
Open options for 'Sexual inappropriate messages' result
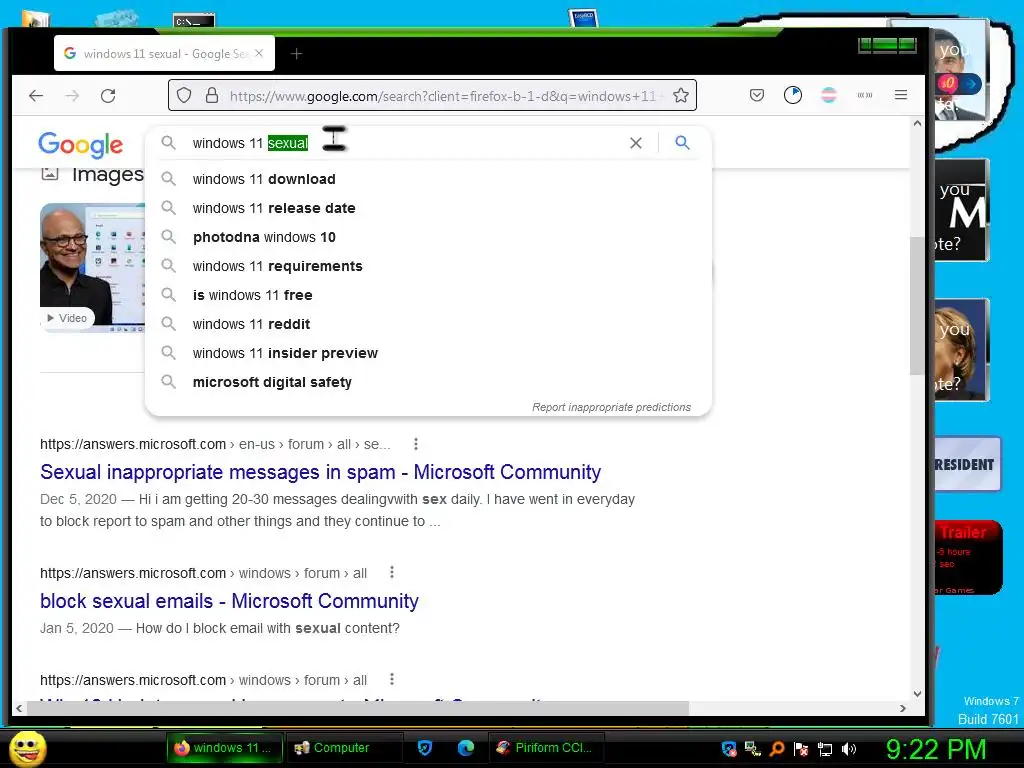pyautogui.click(x=415, y=444)
